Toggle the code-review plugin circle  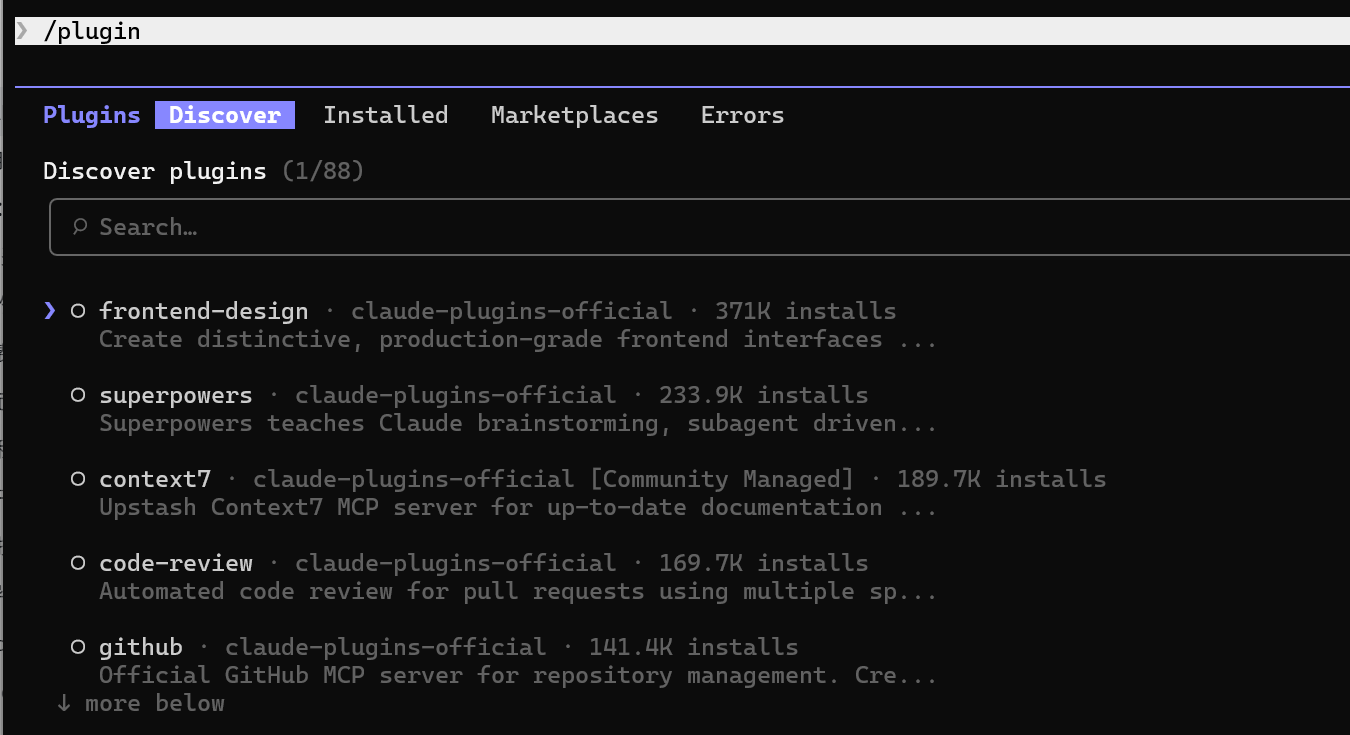coord(77,564)
